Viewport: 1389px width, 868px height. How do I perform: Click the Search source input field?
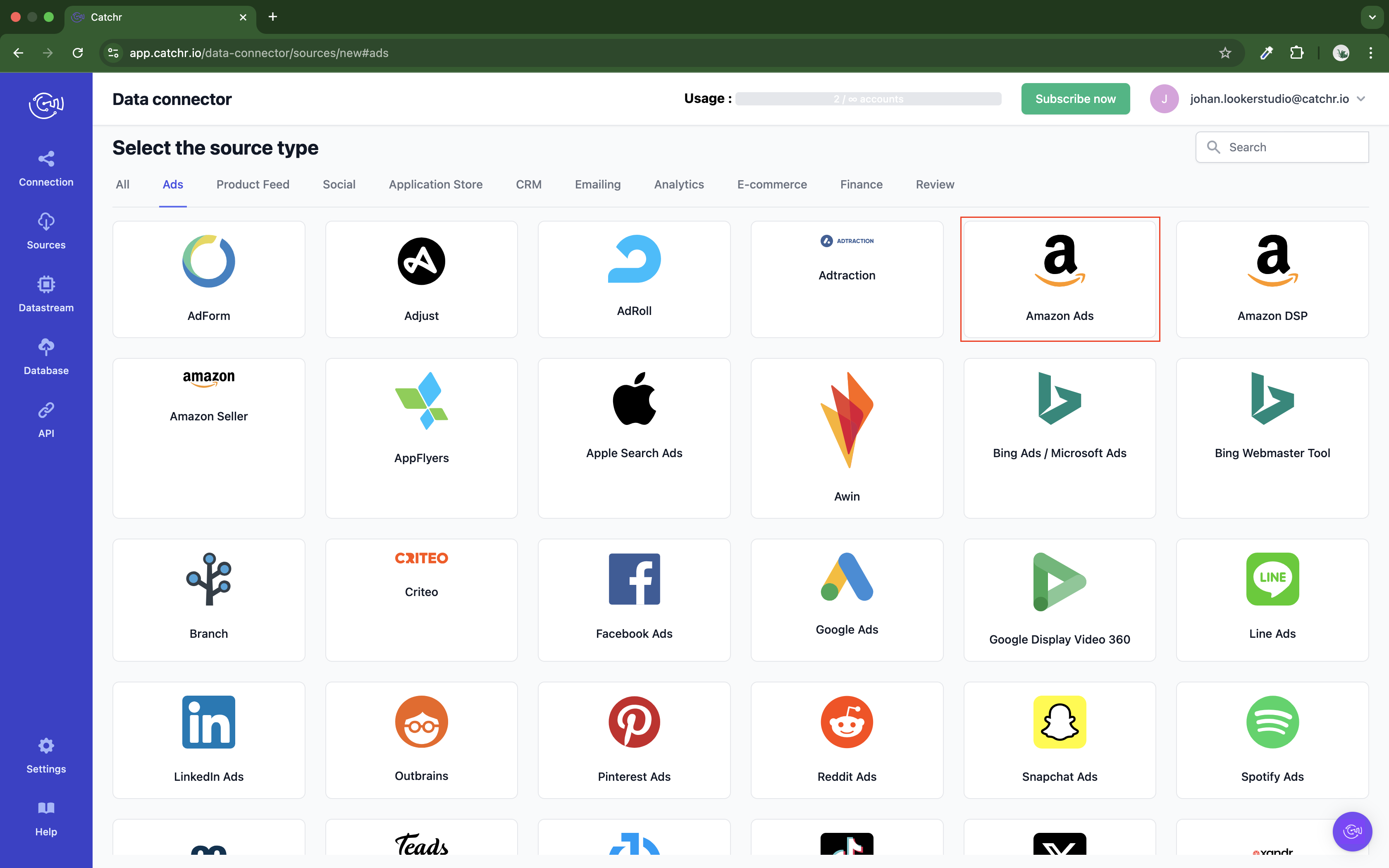(1282, 147)
